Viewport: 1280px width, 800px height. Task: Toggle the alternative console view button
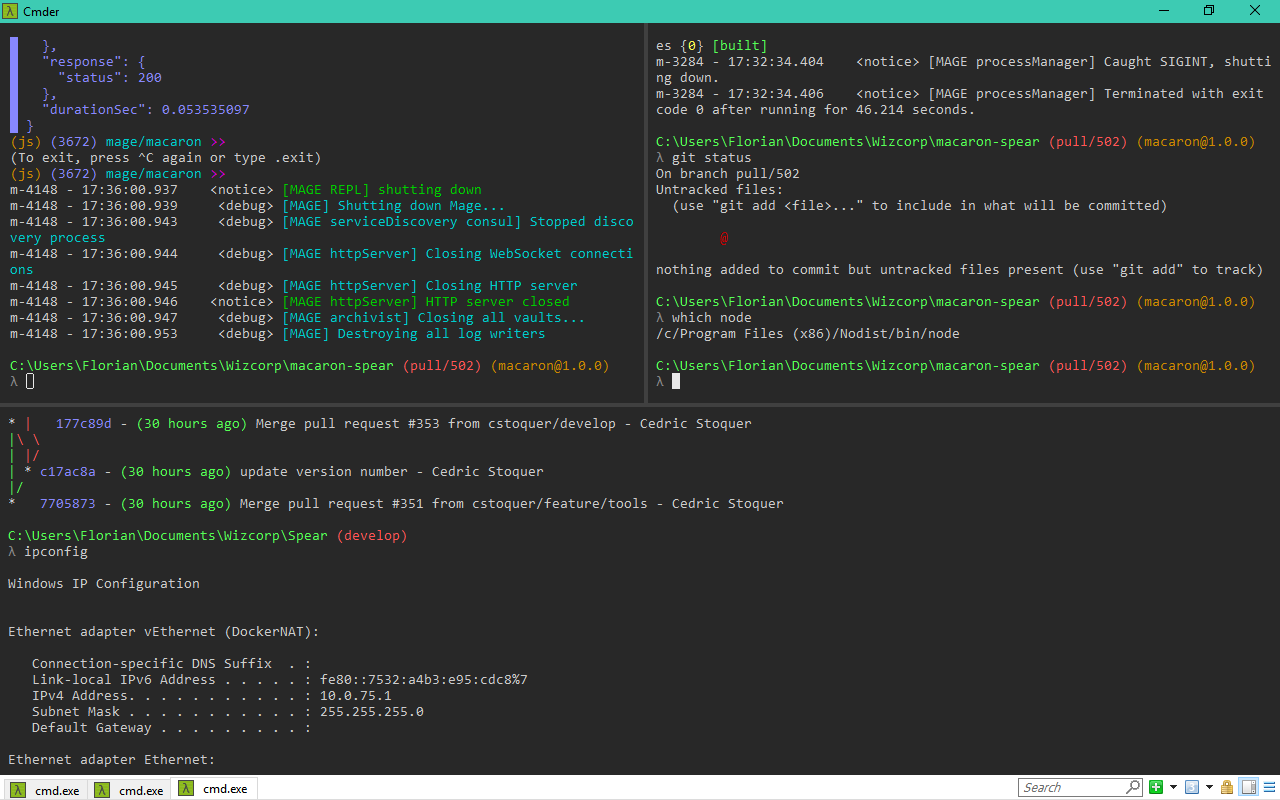pos(1248,788)
